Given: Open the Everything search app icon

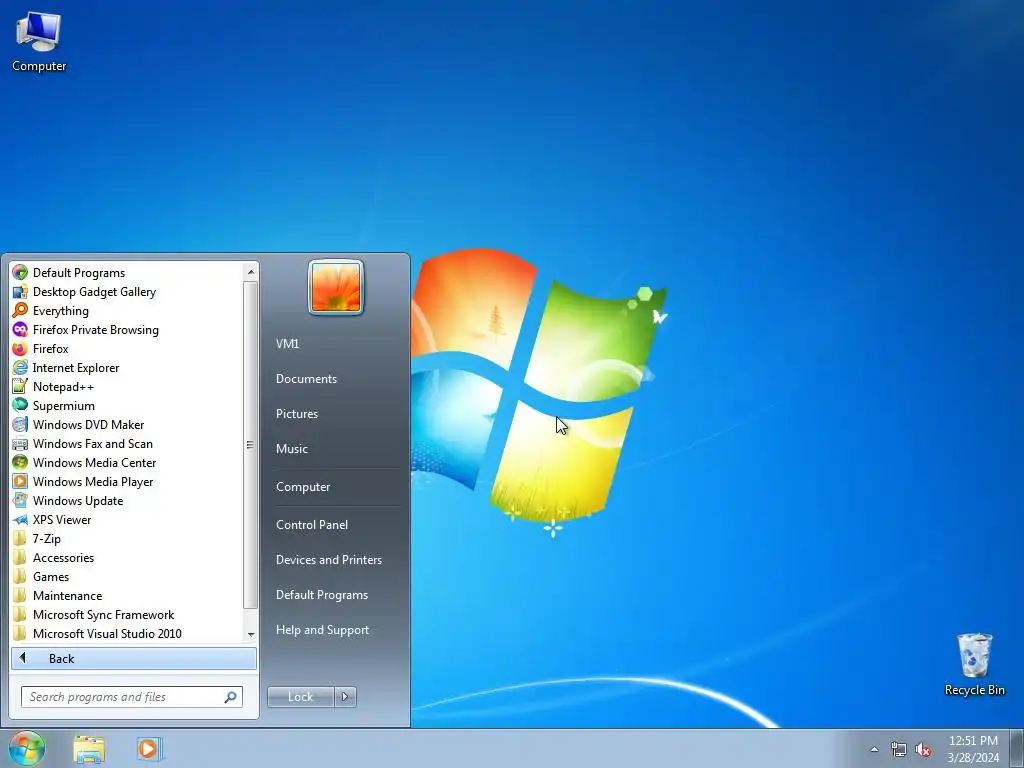Looking at the screenshot, I should pyautogui.click(x=20, y=310).
